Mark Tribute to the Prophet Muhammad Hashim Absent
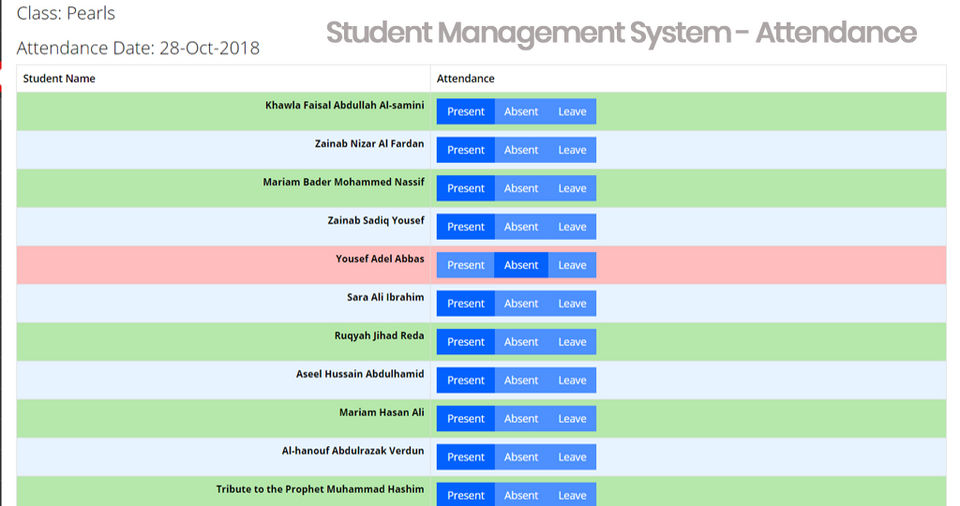The height and width of the screenshot is (506, 960). pyautogui.click(x=521, y=495)
